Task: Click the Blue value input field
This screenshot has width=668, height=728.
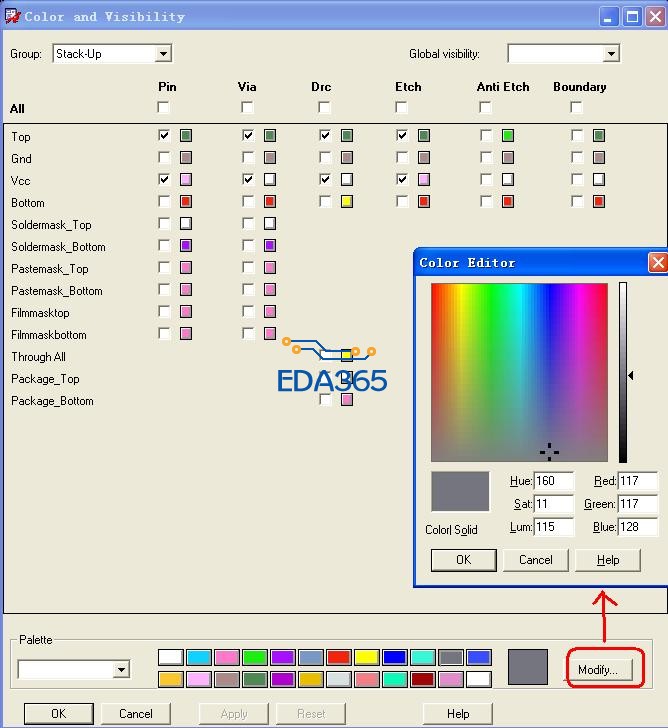Action: (638, 527)
